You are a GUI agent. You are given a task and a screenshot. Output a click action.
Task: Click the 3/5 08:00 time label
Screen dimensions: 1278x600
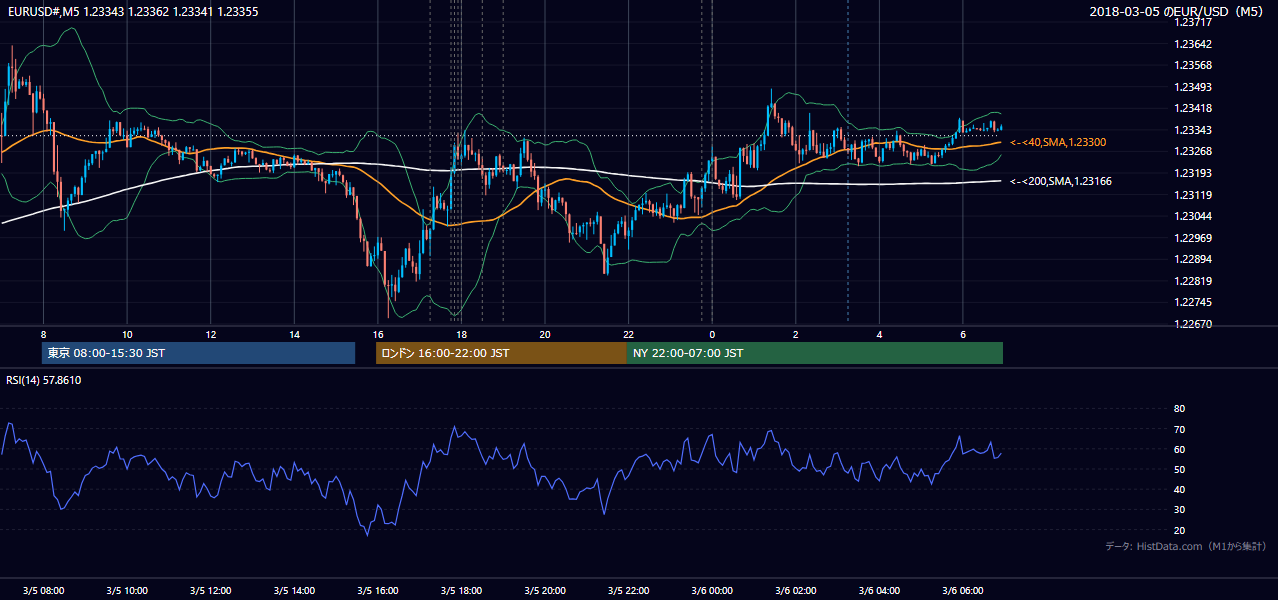click(x=43, y=590)
